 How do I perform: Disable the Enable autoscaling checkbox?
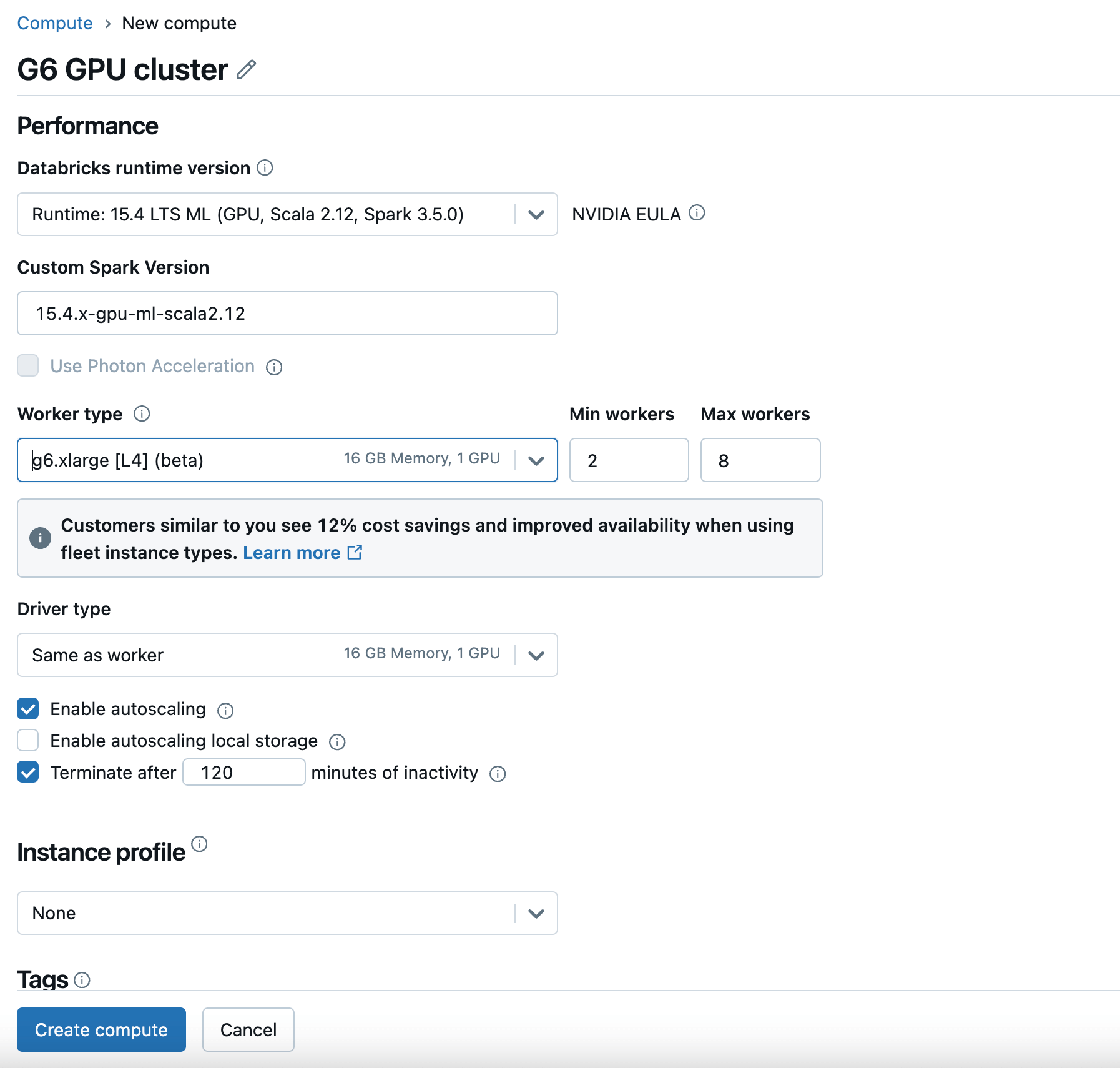pos(28,709)
